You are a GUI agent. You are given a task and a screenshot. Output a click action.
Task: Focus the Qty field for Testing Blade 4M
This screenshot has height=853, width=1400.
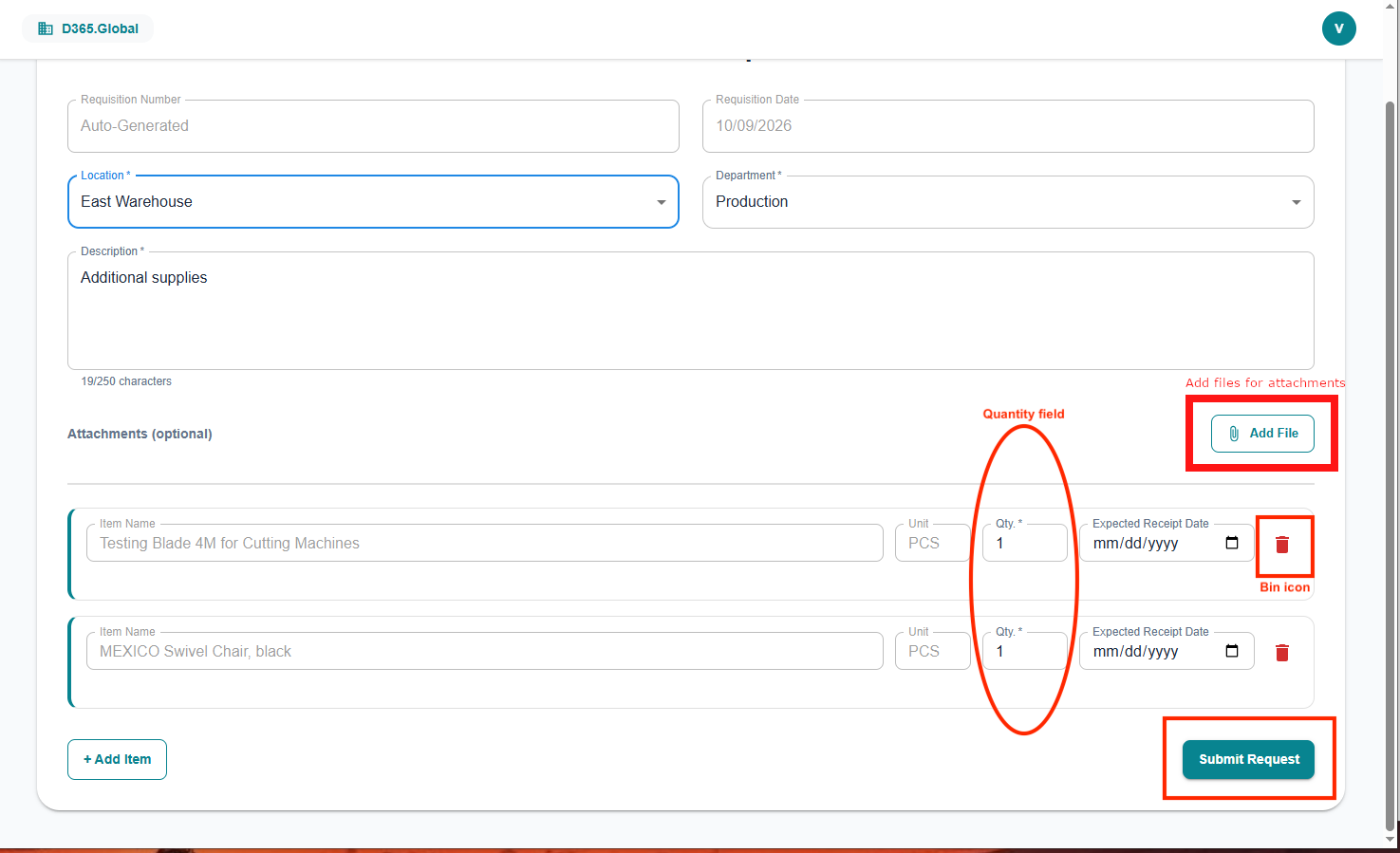[x=1025, y=543]
